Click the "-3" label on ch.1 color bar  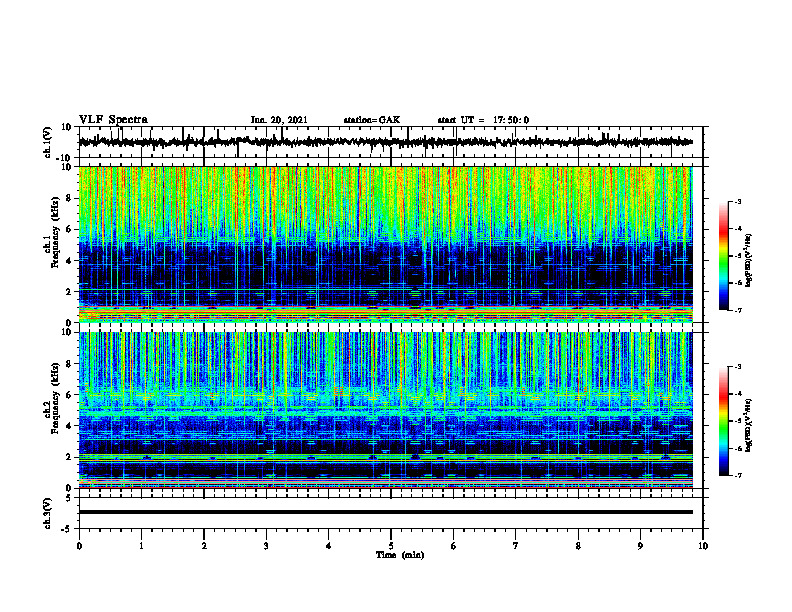coord(737,201)
